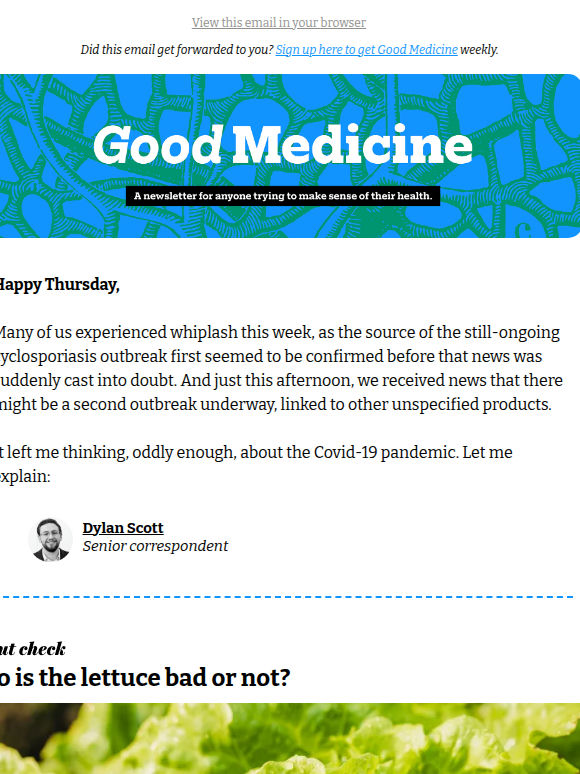This screenshot has height=774, width=580.
Task: Click the blue dashed divider line
Action: pyautogui.click(x=288, y=597)
